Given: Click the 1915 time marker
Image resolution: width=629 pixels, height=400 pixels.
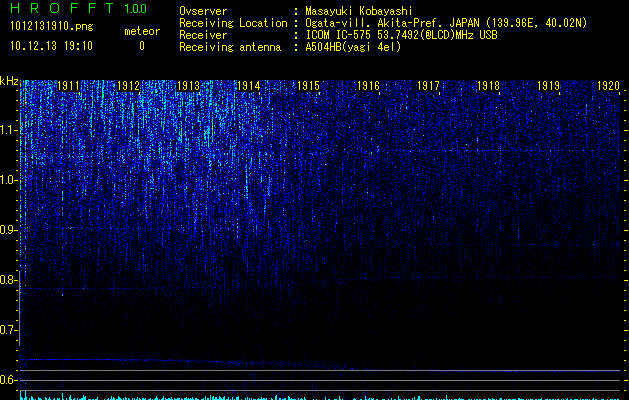Looking at the screenshot, I should (308, 86).
